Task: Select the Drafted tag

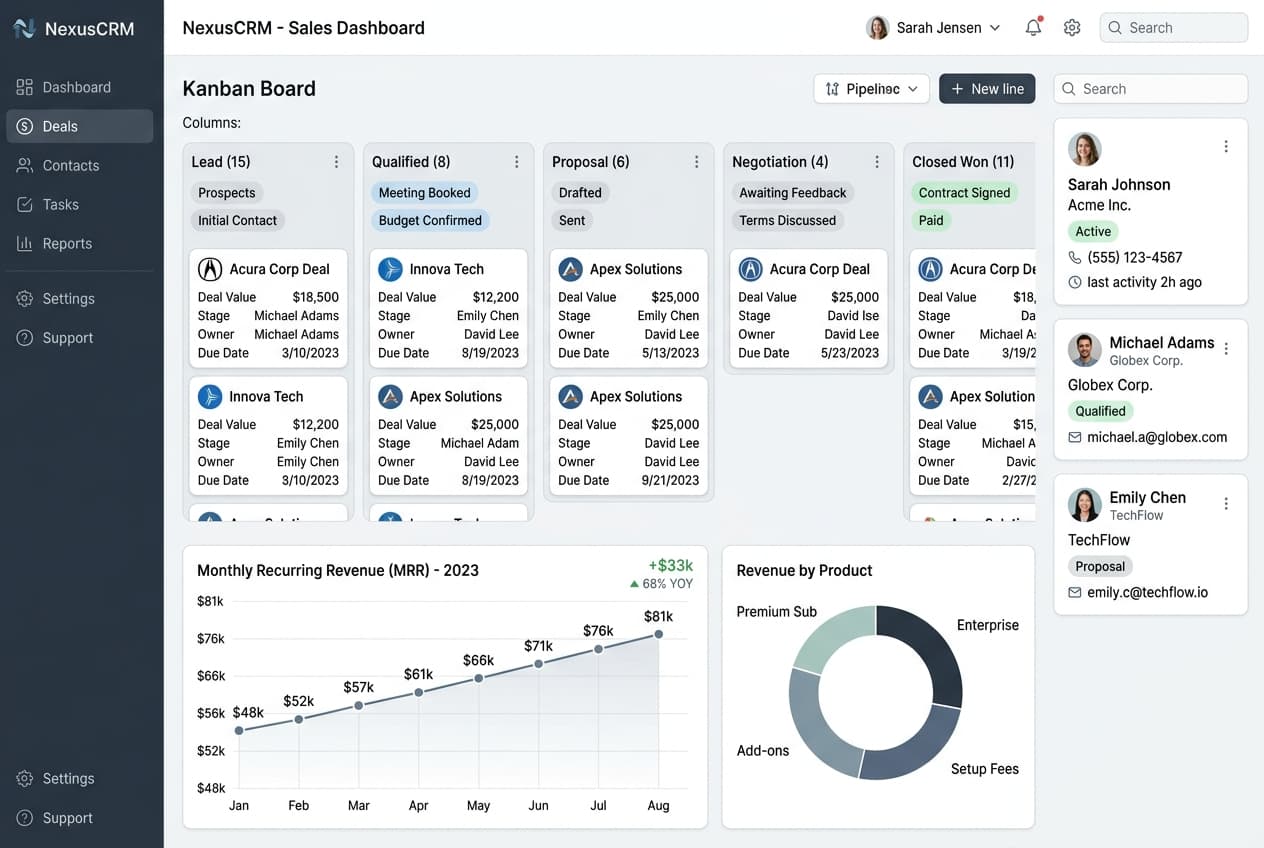Action: pyautogui.click(x=580, y=193)
